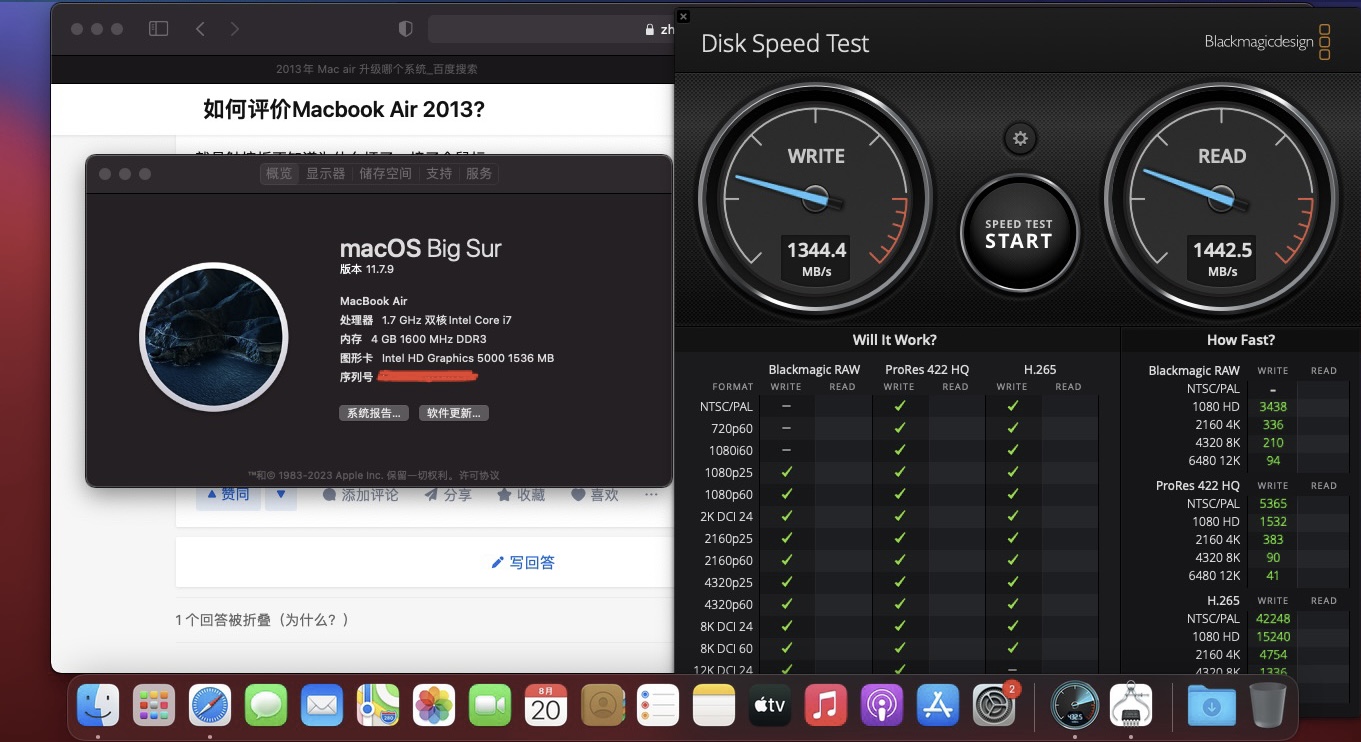Click the macOS Big Sur wallpaper thumbnail
1361x742 pixels.
(214, 337)
